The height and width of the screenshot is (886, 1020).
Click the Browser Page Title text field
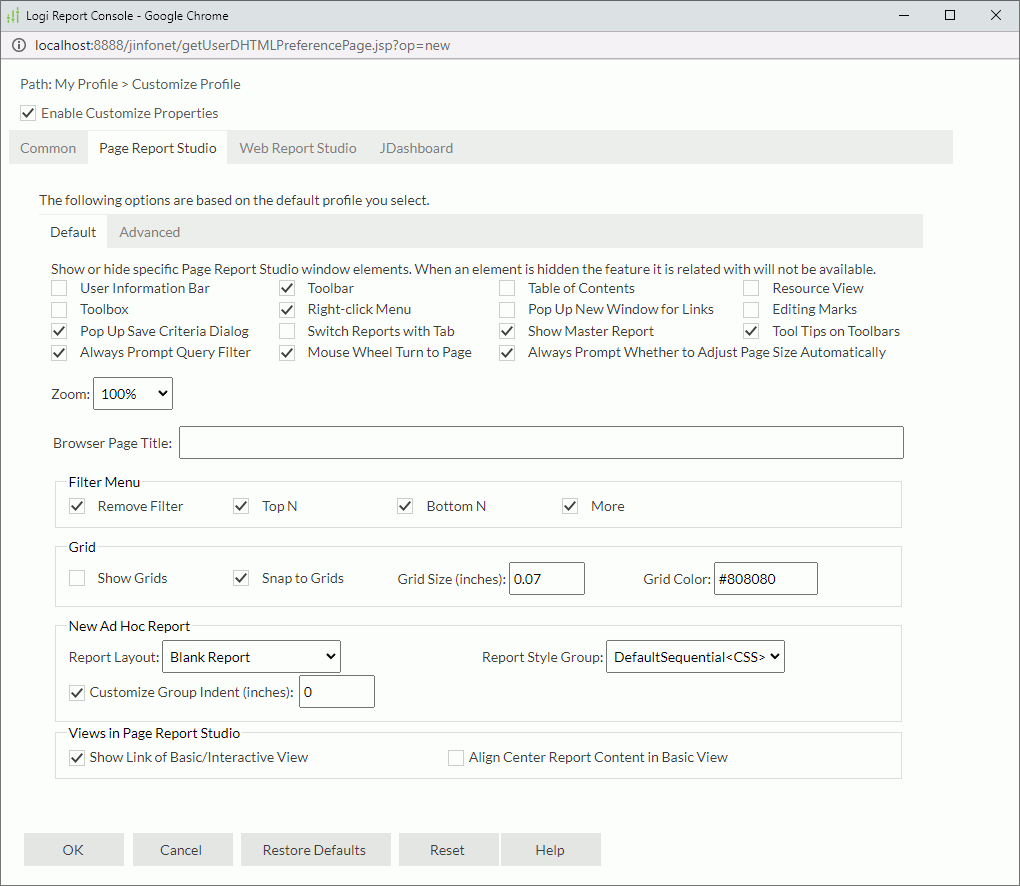coord(541,443)
